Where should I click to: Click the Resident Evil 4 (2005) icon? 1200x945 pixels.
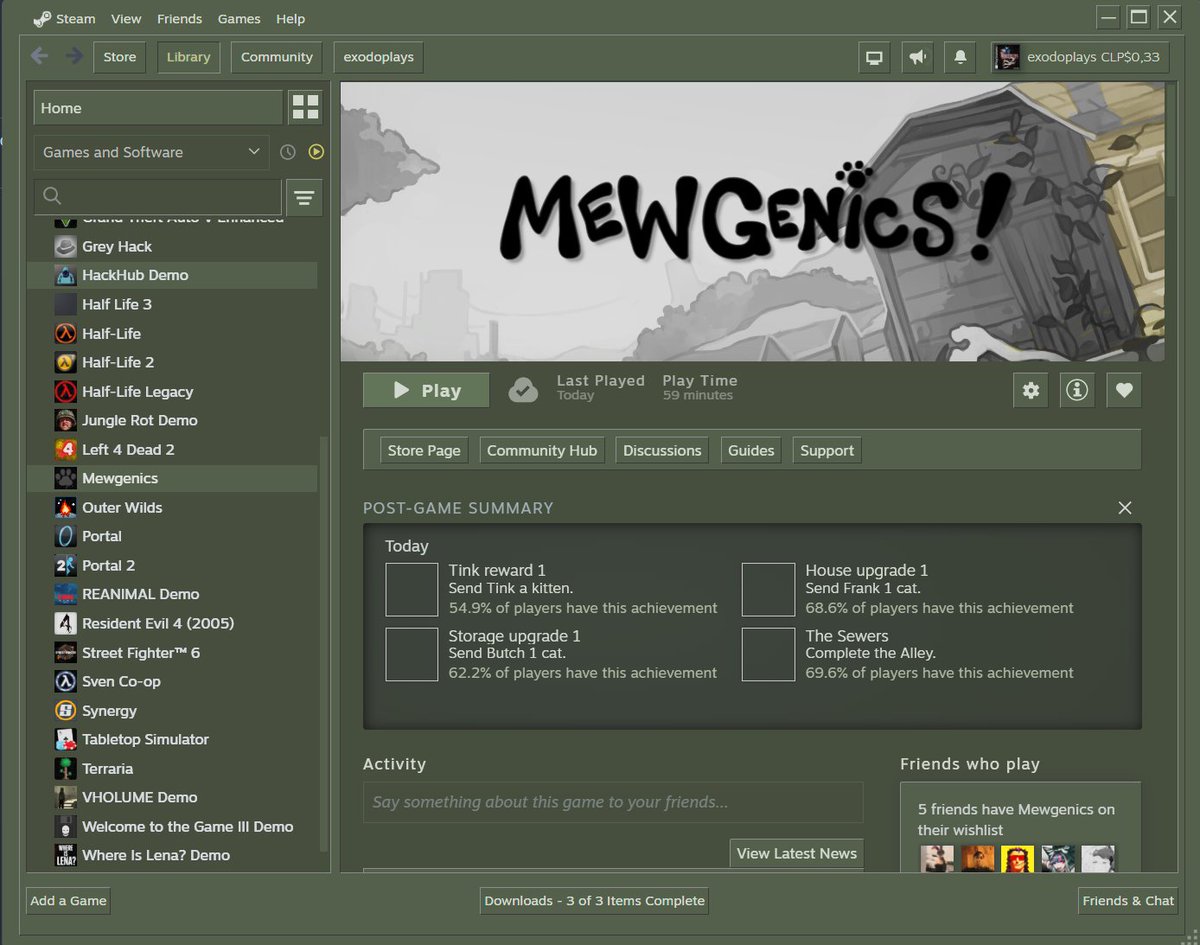point(65,623)
